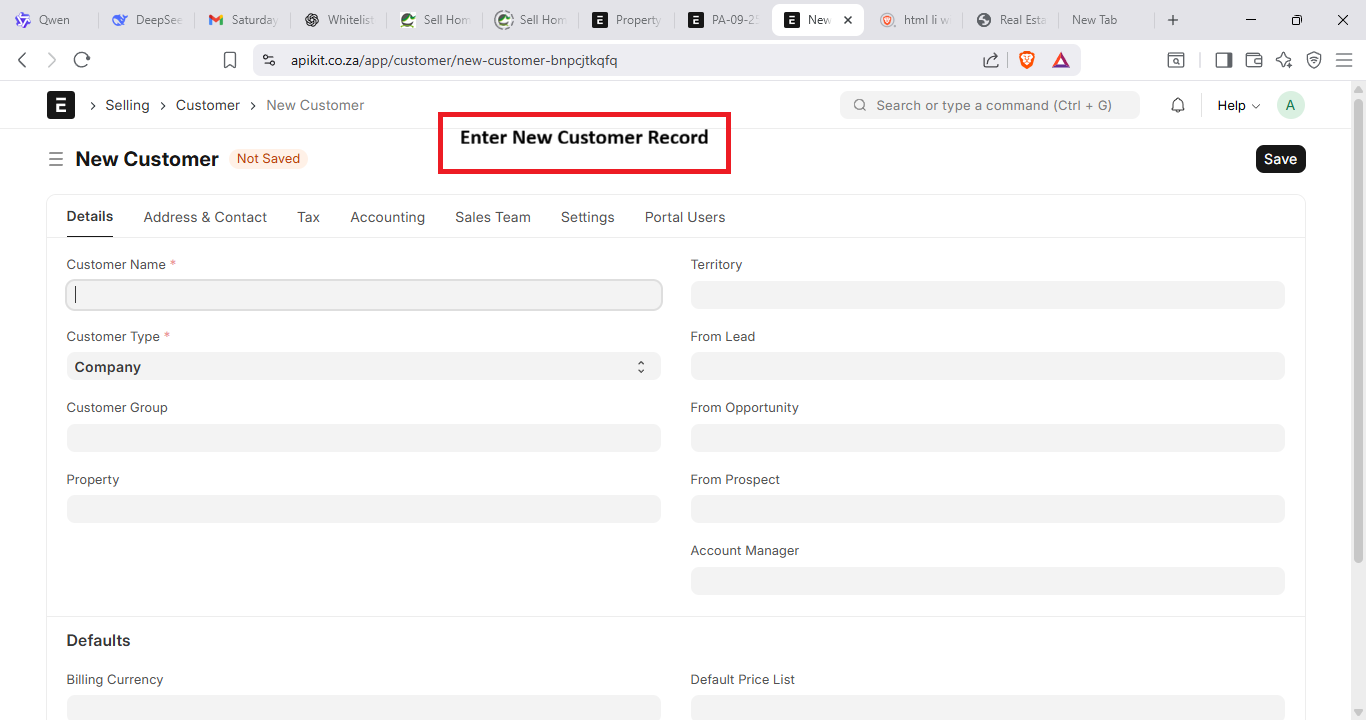Click the ERPNext home logo icon
Image resolution: width=1366 pixels, height=720 pixels.
(61, 105)
